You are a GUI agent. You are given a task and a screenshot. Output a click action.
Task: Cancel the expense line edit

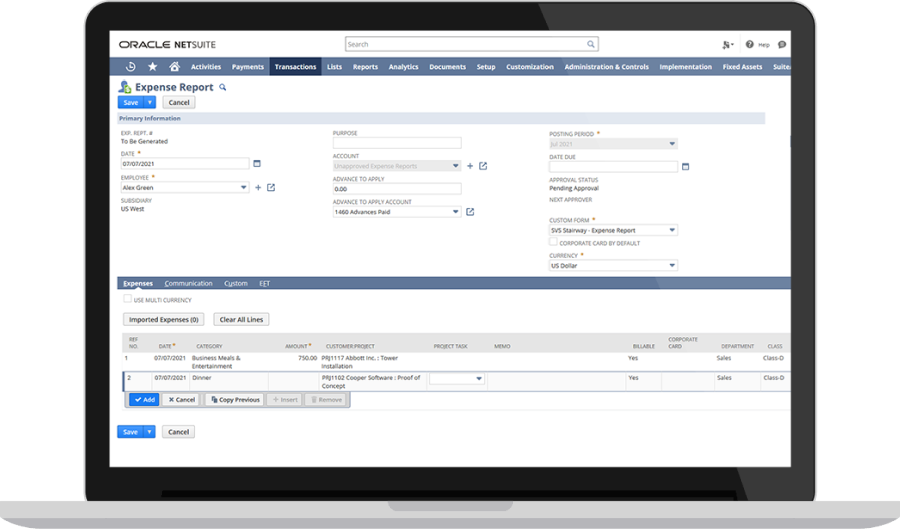pyautogui.click(x=181, y=399)
